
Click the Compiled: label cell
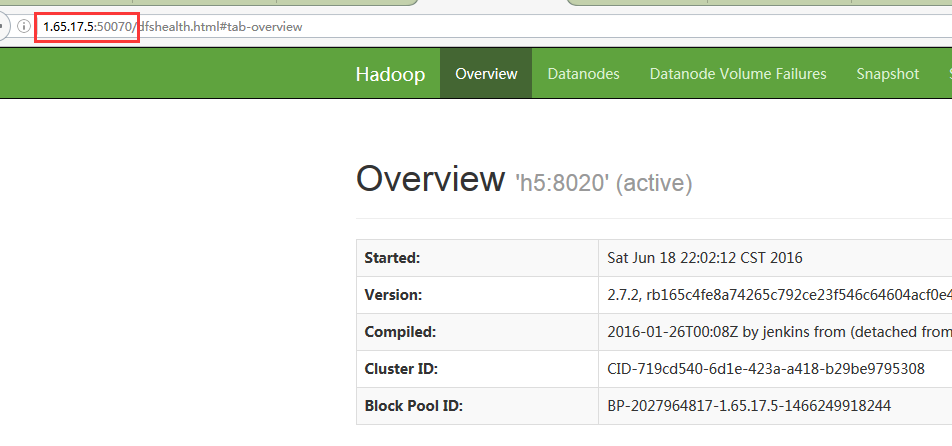click(477, 332)
